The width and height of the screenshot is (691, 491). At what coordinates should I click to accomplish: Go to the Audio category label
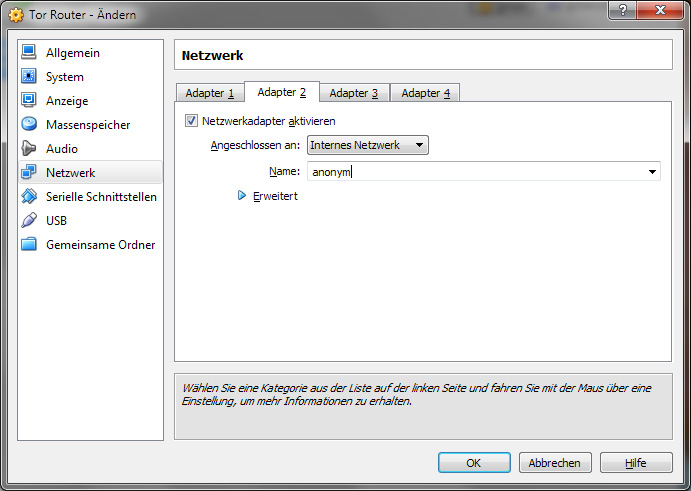[62, 149]
